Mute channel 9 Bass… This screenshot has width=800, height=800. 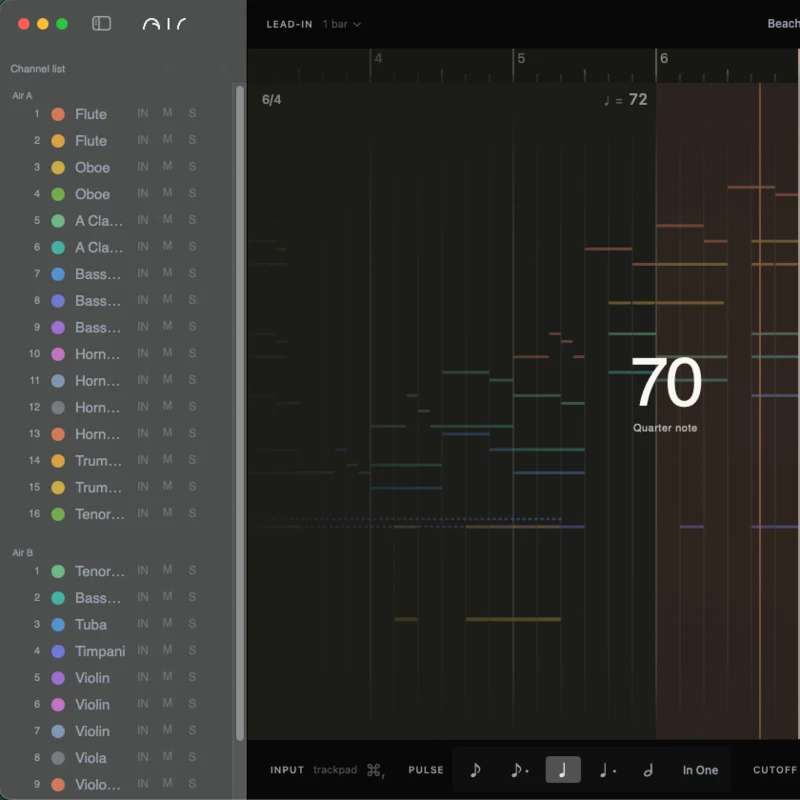pyautogui.click(x=167, y=326)
